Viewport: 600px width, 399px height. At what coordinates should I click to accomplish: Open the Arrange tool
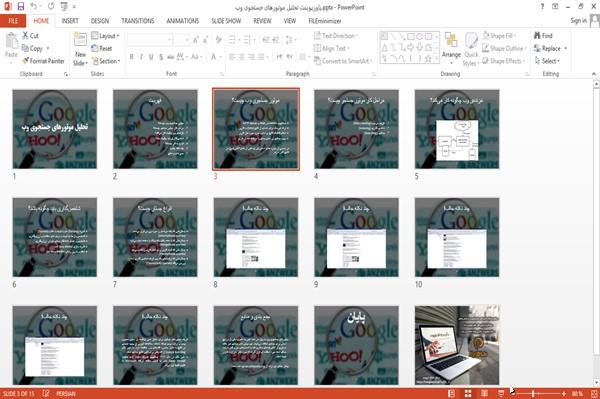[x=451, y=48]
